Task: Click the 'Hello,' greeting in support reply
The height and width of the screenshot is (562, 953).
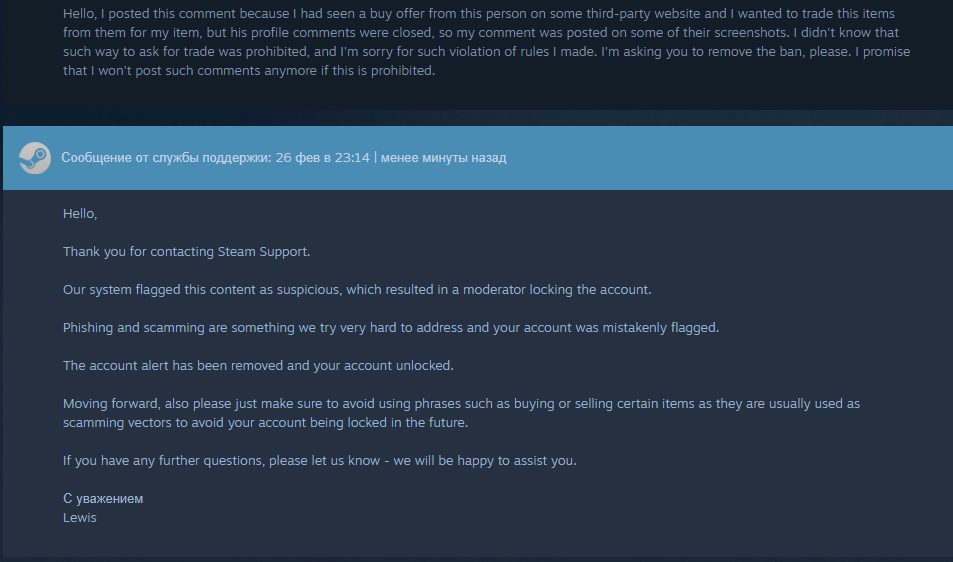Action: coord(80,214)
